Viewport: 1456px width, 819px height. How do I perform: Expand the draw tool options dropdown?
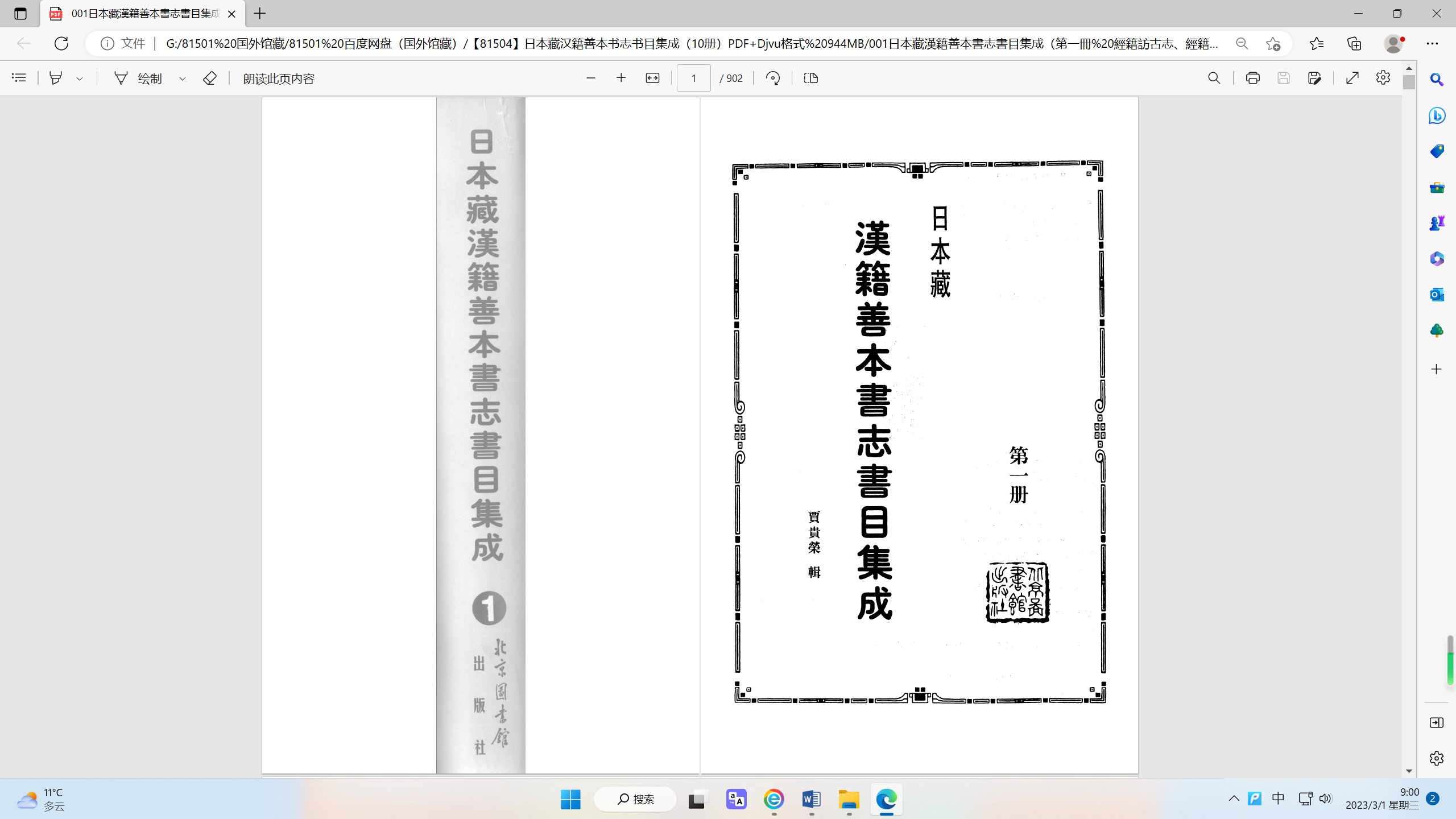pyautogui.click(x=182, y=78)
